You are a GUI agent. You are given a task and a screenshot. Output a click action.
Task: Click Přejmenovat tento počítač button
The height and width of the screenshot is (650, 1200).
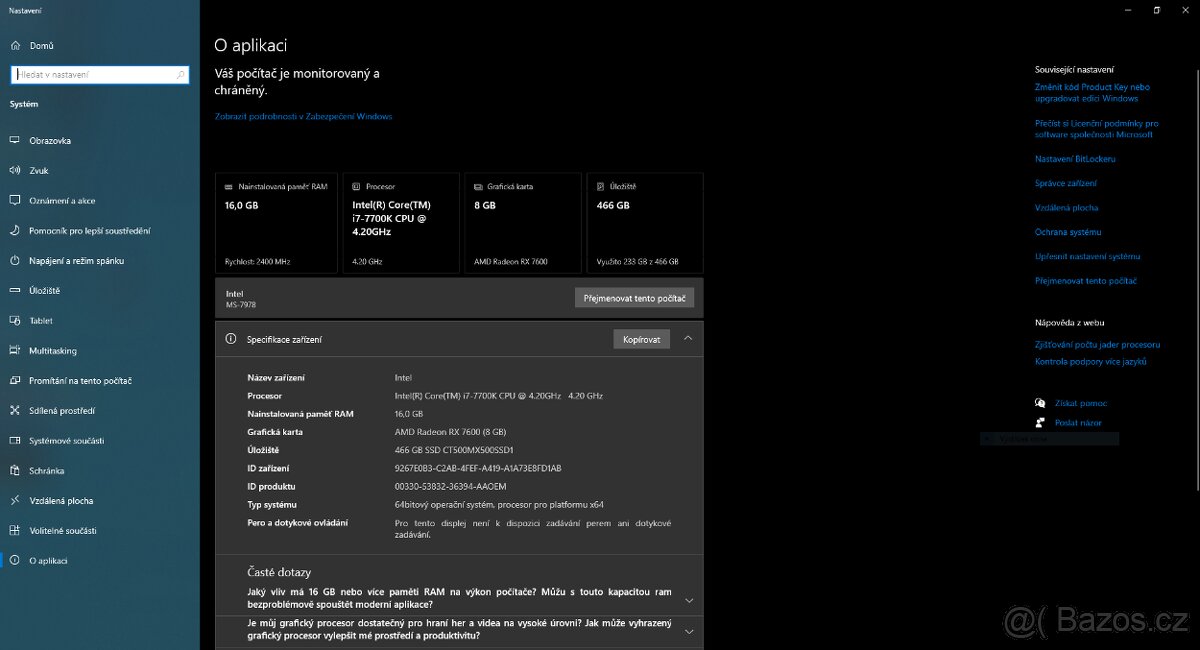634,298
